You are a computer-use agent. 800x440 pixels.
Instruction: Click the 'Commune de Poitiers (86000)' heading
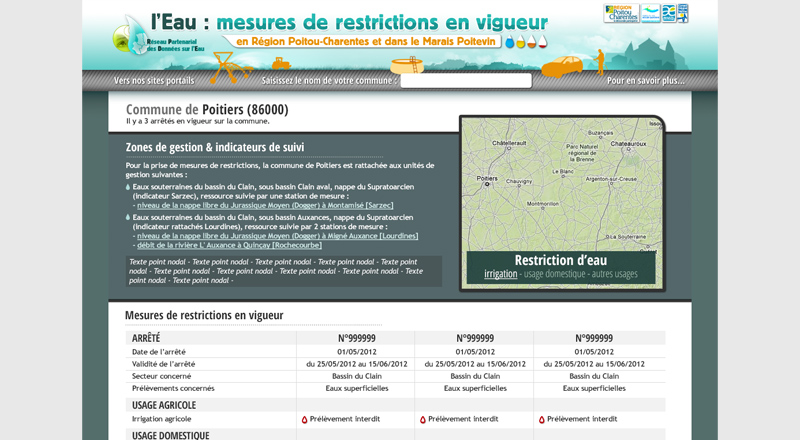[207, 109]
